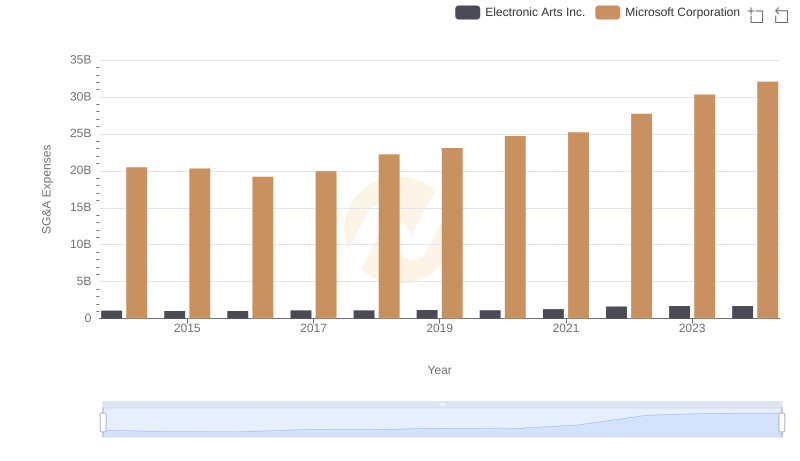Screen dimensions: 800x461
Task: Click the '2021' x-axis label
Action: 566,328
